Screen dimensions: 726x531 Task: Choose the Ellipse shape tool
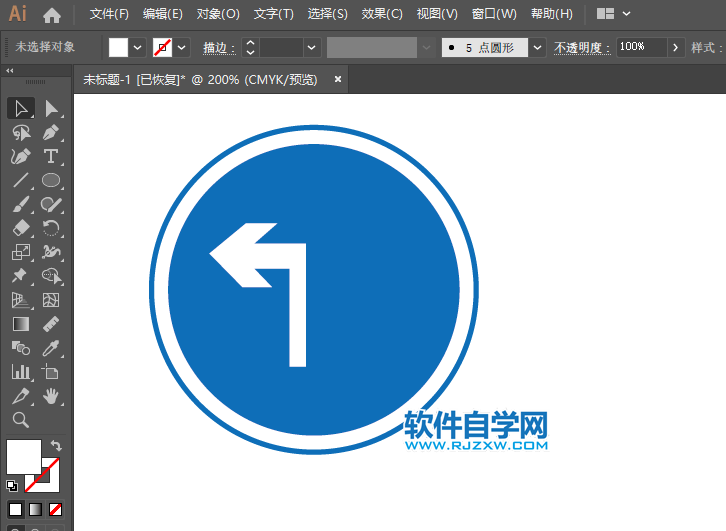tap(51, 181)
